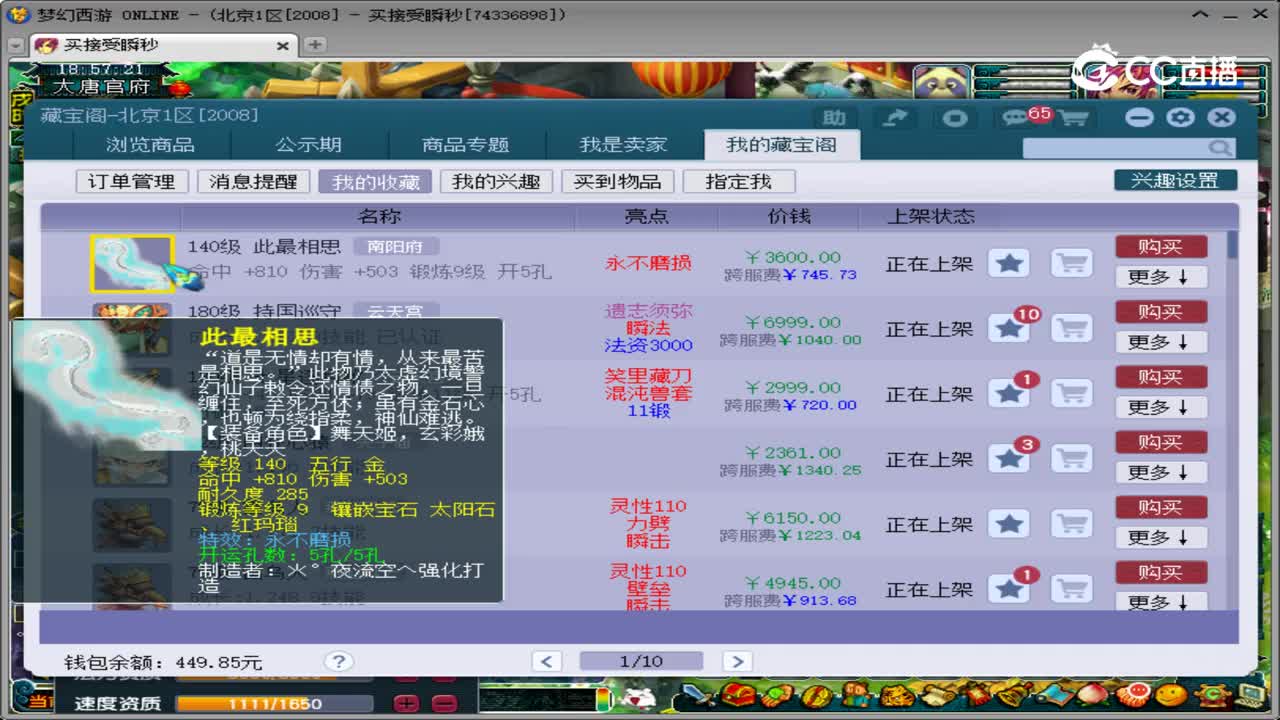Open the gear settings icon in header
This screenshot has width=1280, height=720.
tap(1180, 117)
